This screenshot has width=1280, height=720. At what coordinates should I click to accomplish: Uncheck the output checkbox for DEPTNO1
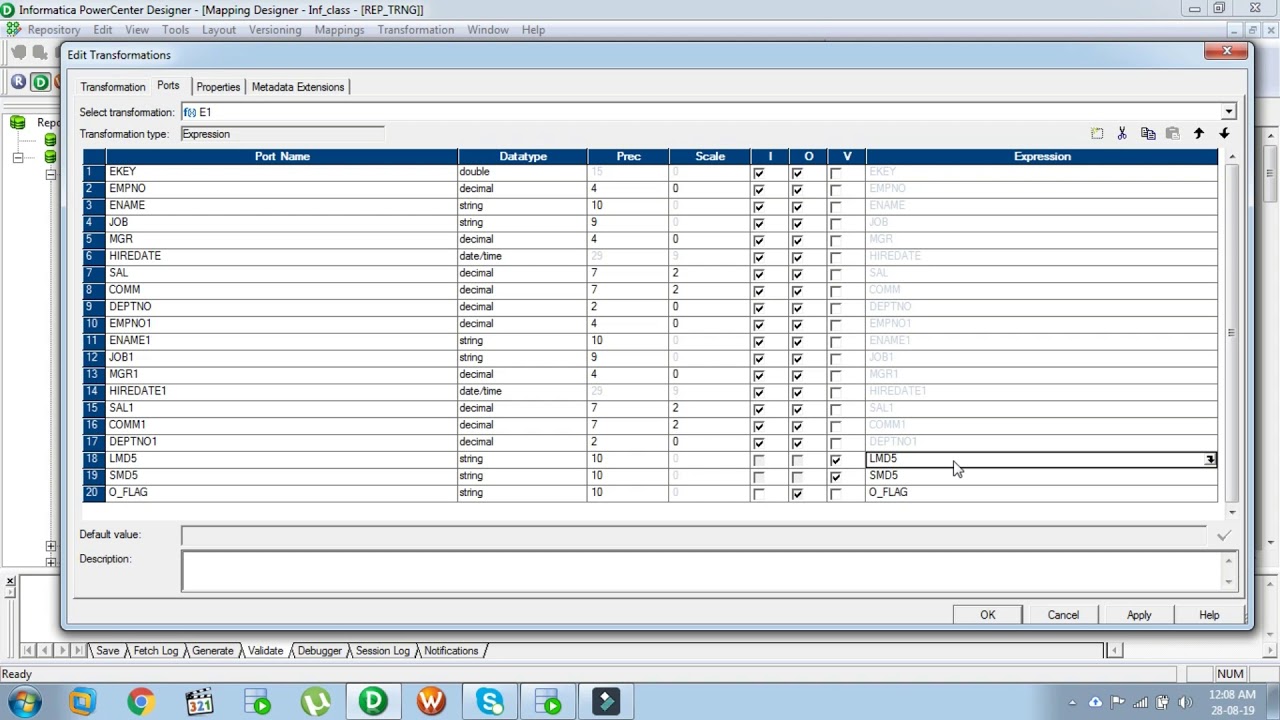tap(797, 443)
